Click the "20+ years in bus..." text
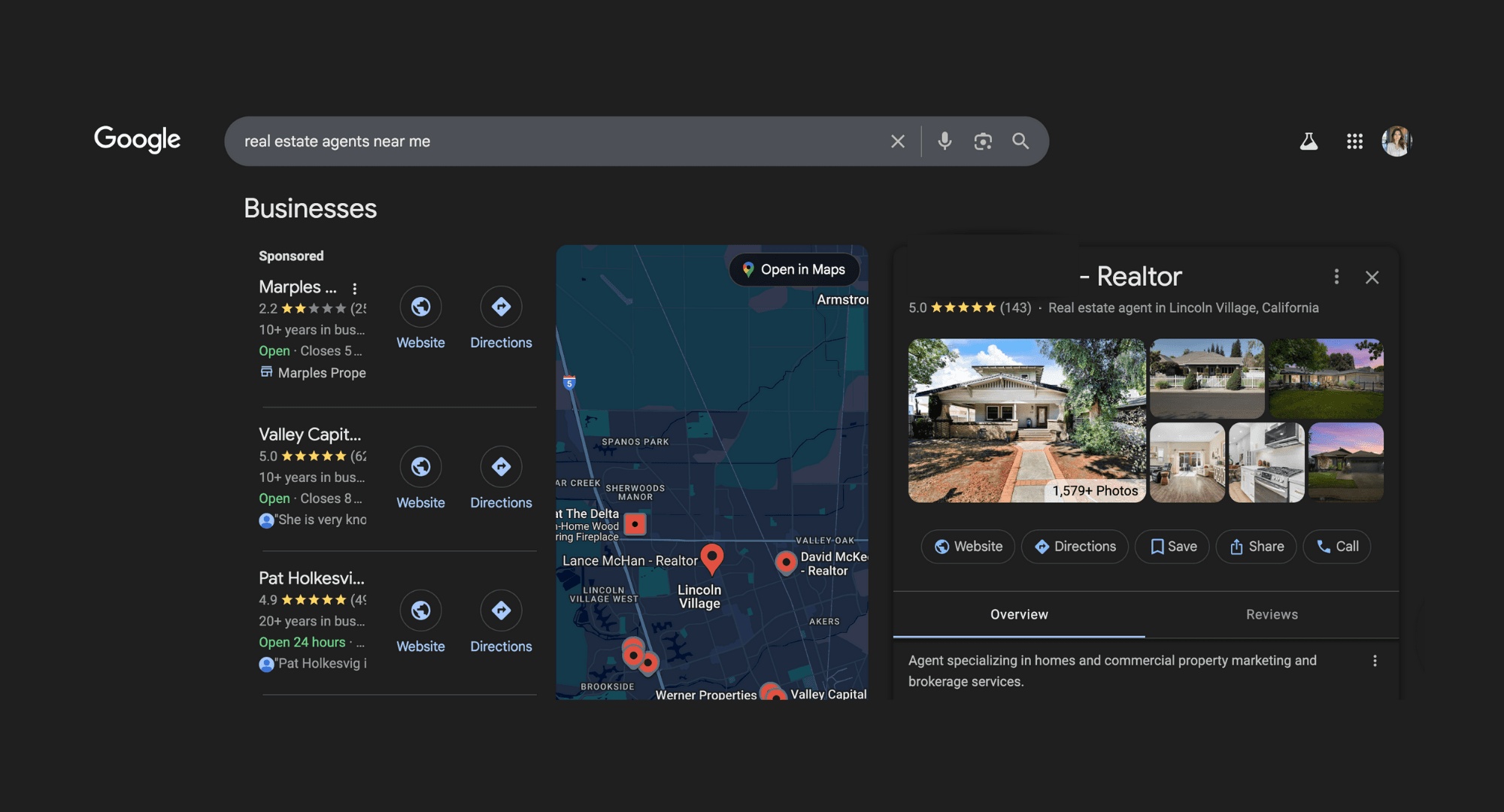1504x812 pixels. 311,621
